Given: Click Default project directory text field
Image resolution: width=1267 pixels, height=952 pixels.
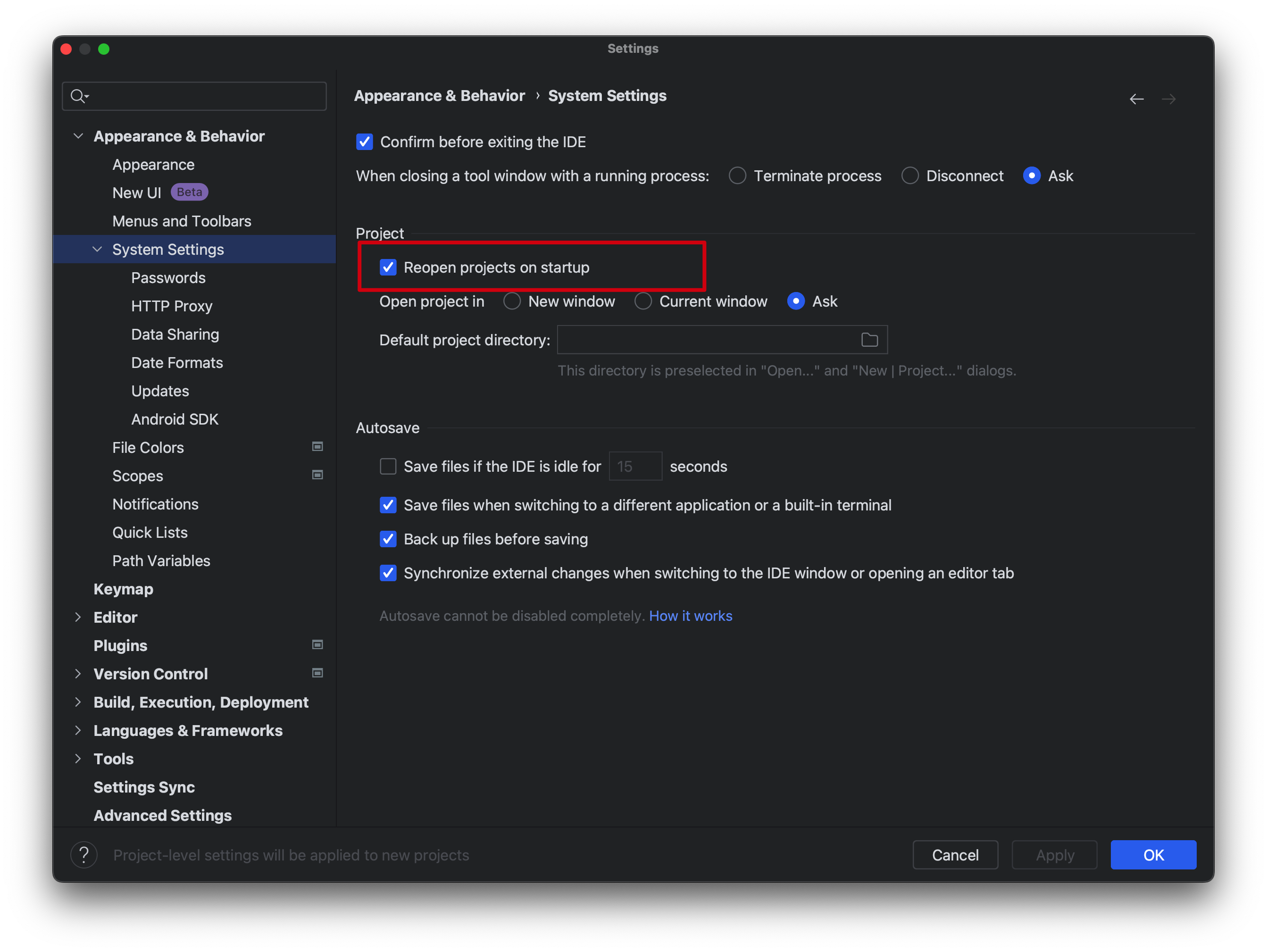Looking at the screenshot, I should [x=722, y=340].
